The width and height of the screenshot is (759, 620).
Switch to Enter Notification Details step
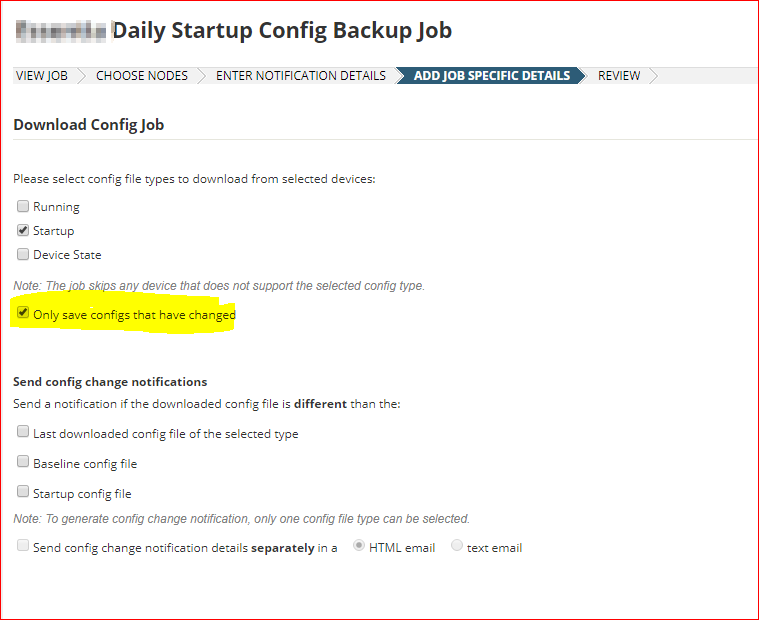(301, 76)
